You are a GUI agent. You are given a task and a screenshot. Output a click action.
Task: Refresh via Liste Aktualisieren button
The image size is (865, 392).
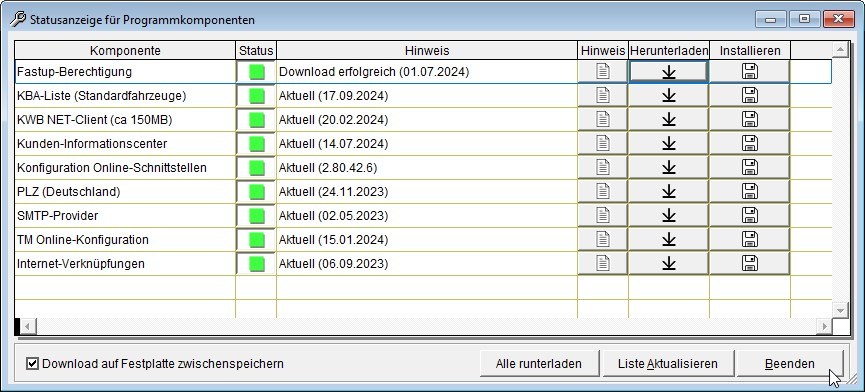[x=668, y=364]
